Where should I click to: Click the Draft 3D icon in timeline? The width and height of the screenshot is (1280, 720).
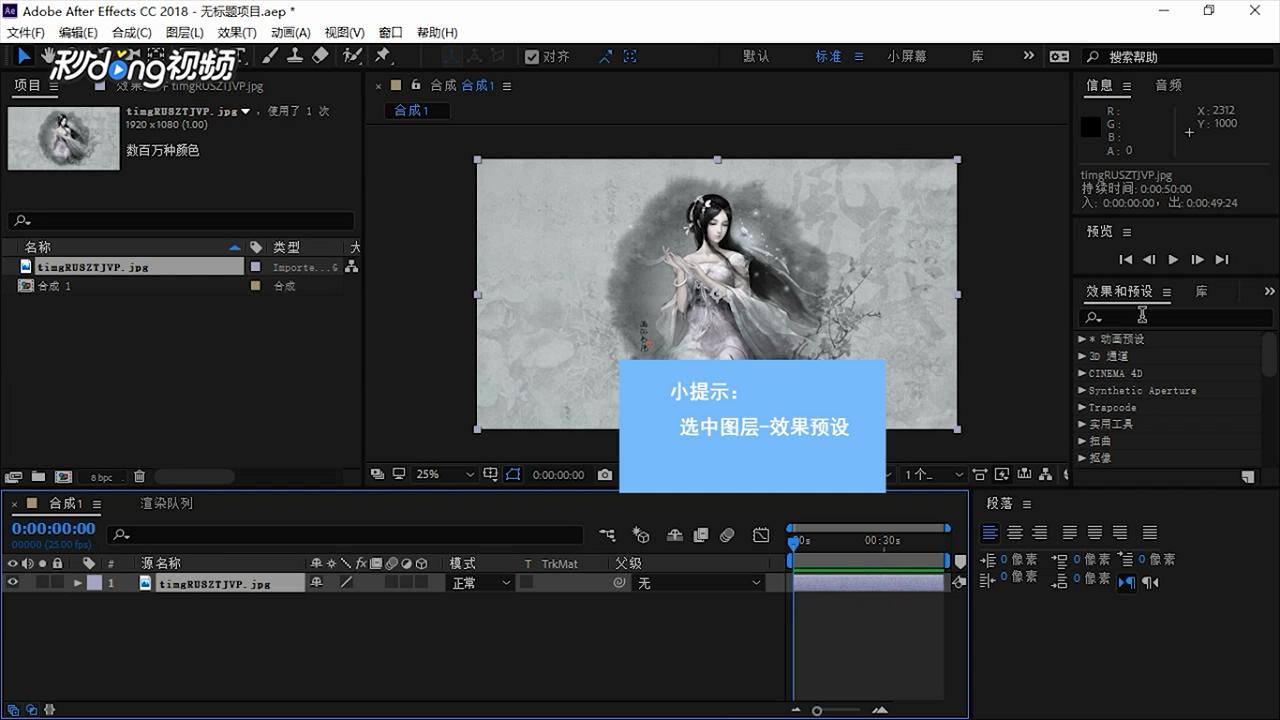click(x=641, y=536)
